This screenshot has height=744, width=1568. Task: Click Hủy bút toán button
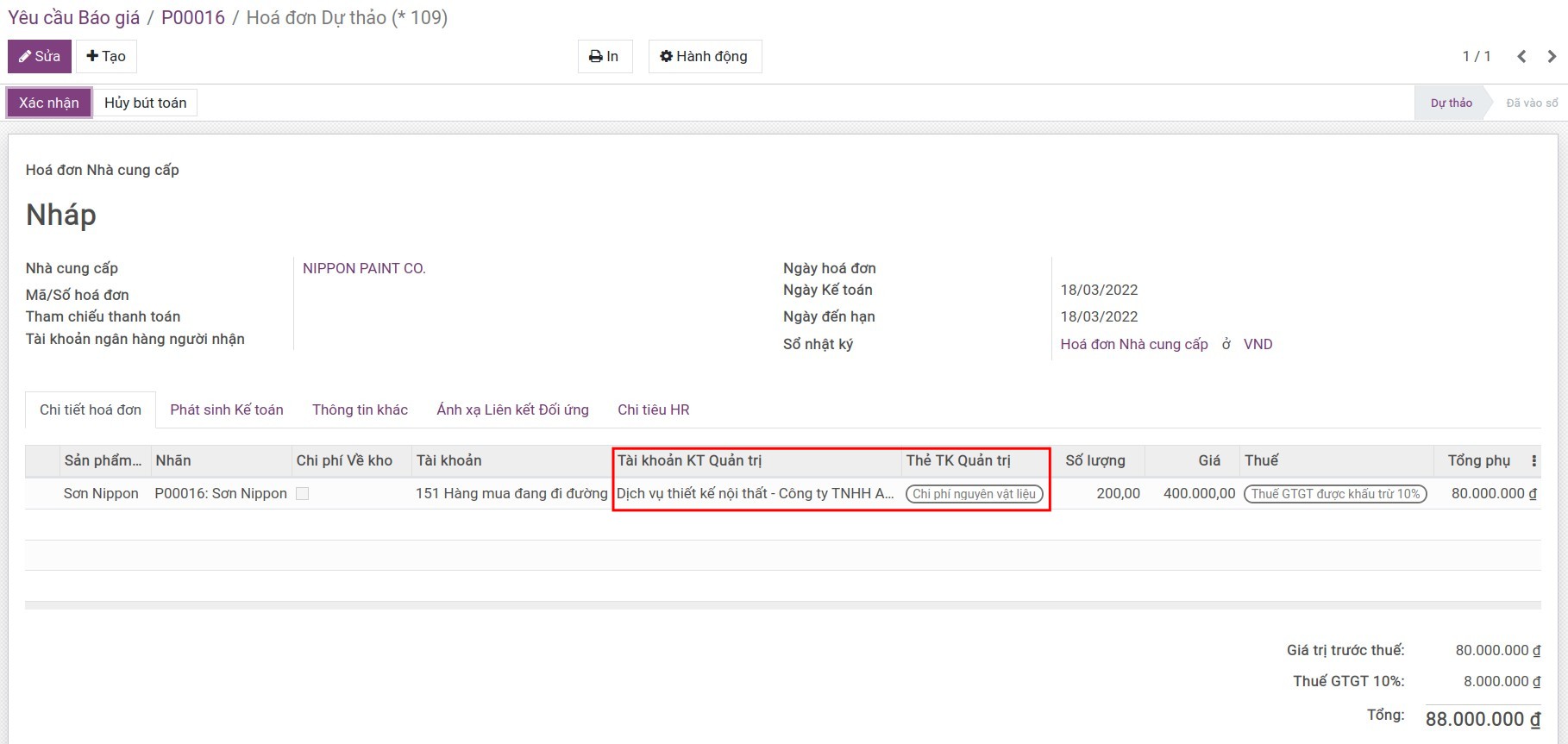point(145,103)
